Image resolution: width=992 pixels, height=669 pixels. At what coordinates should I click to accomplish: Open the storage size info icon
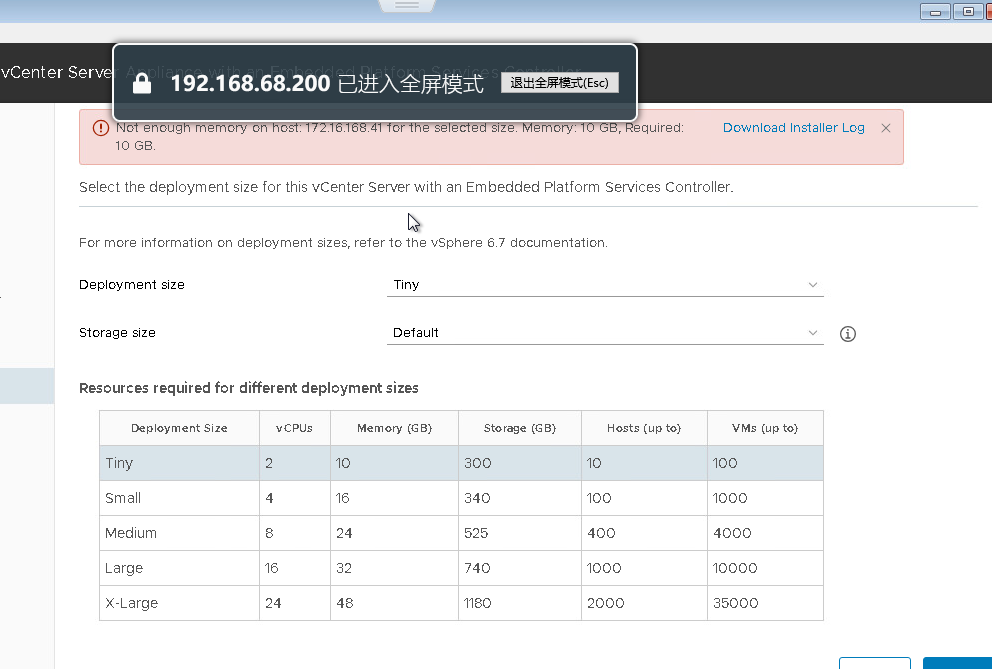(x=848, y=334)
